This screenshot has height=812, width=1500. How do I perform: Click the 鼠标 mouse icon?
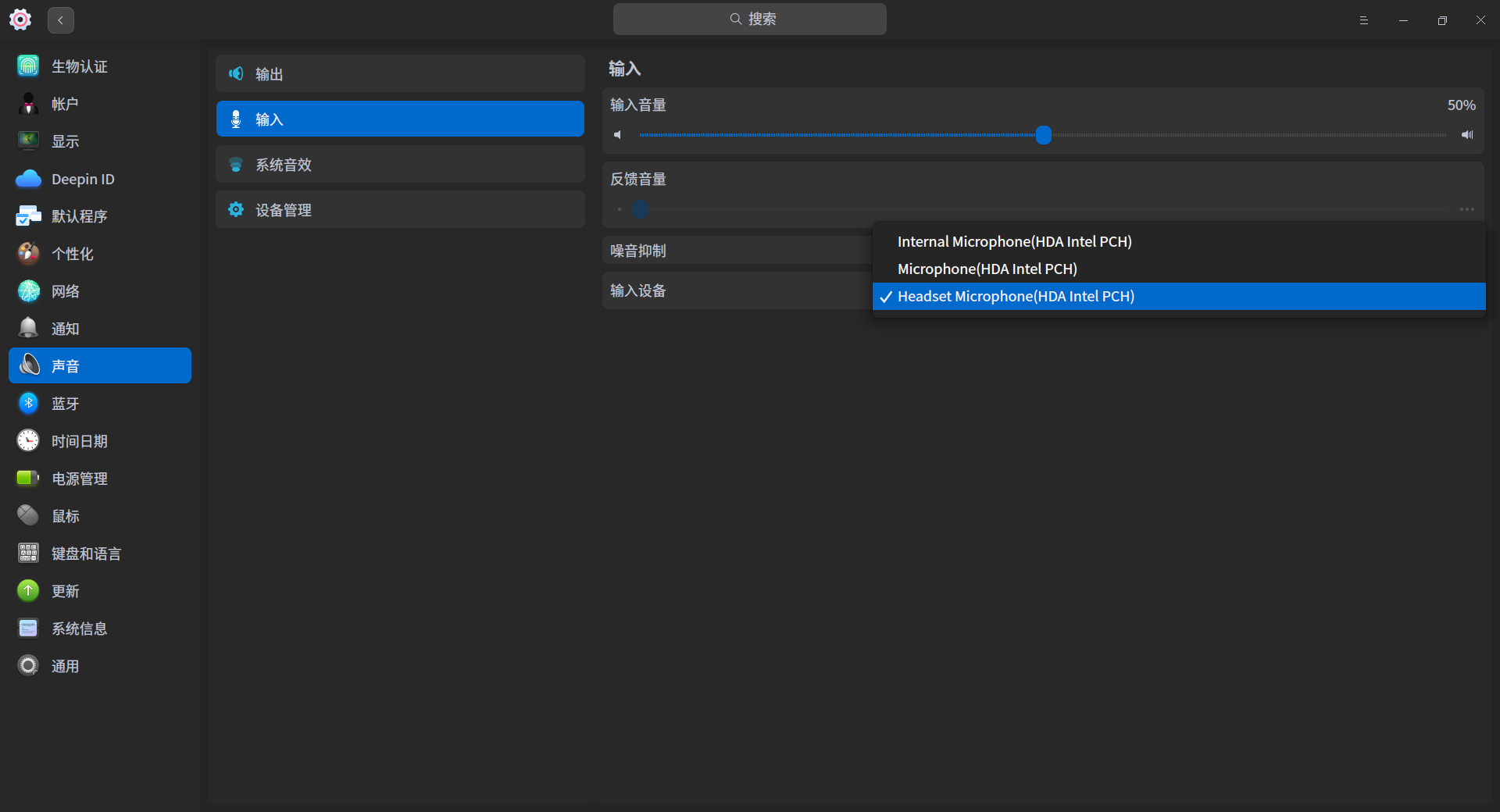(x=28, y=516)
